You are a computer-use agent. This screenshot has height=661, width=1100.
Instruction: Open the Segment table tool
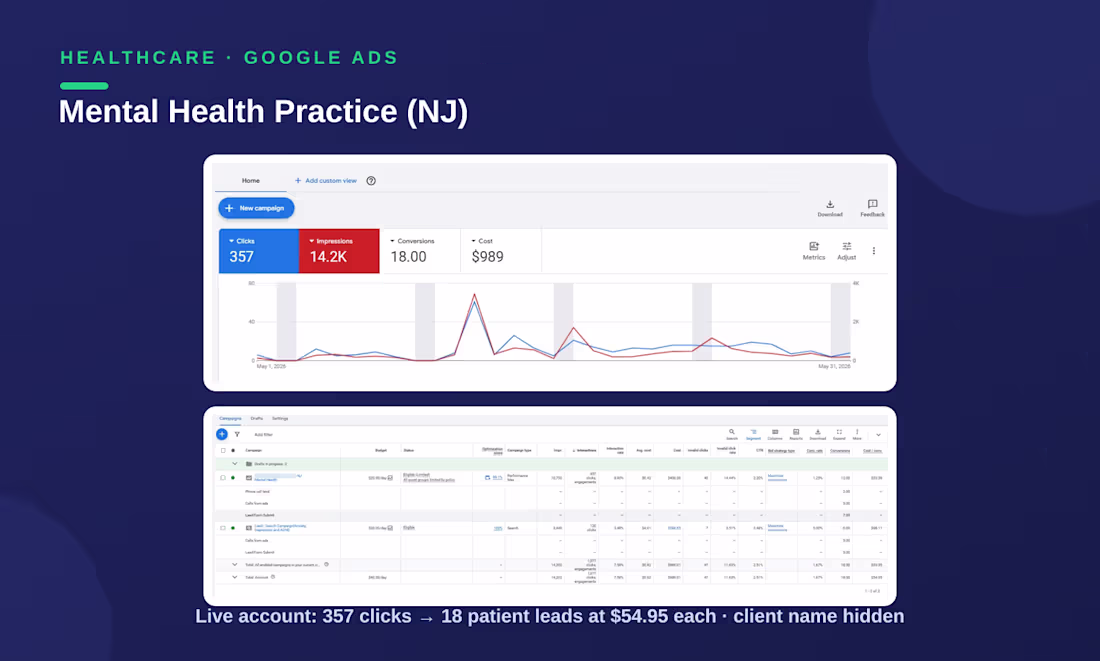click(753, 432)
